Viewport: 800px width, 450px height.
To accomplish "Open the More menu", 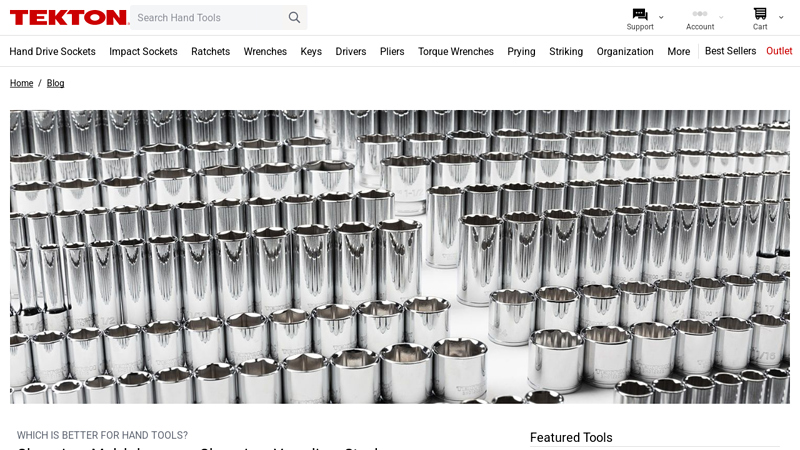I will tap(679, 52).
